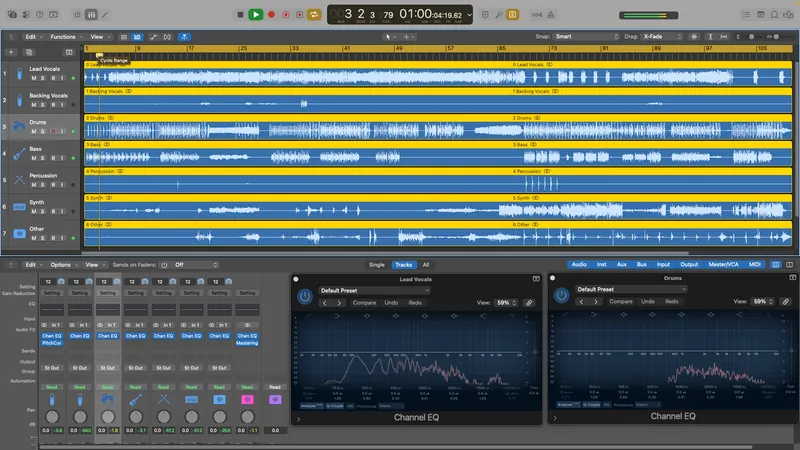Toggle the yellow Cycle mode button
Viewport: 800px width, 450px height.
point(315,14)
